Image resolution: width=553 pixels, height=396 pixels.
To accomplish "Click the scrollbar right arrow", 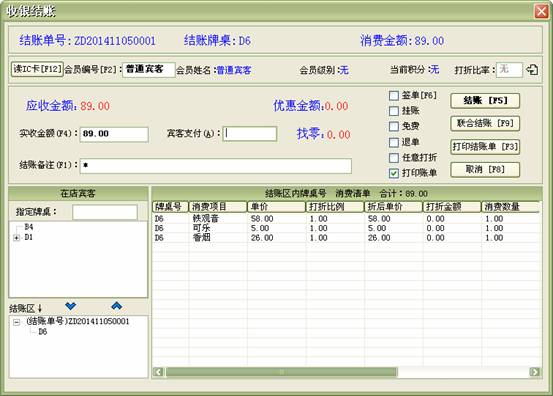I will pos(535,372).
